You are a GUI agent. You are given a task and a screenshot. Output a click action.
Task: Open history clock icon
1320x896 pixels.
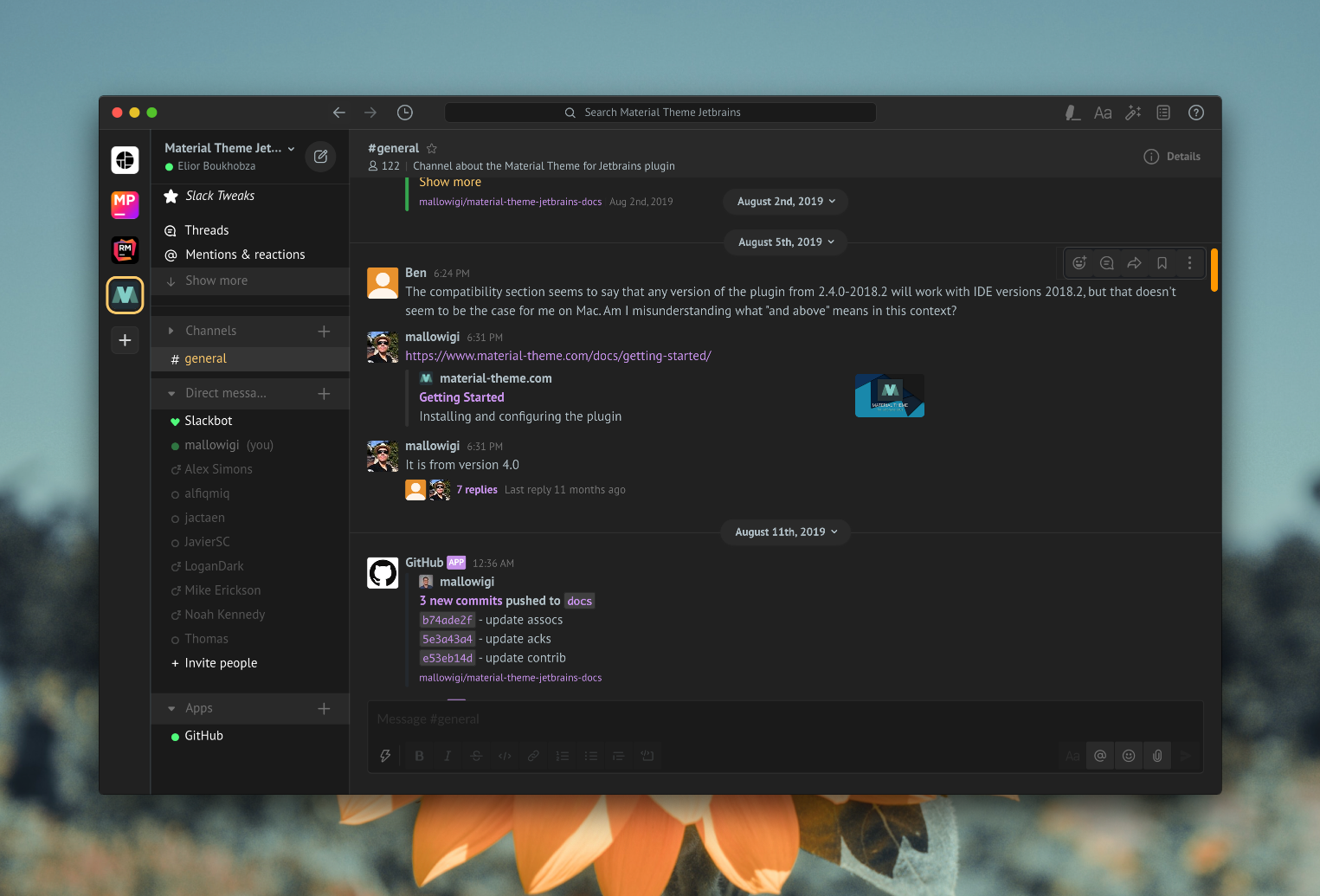(405, 113)
